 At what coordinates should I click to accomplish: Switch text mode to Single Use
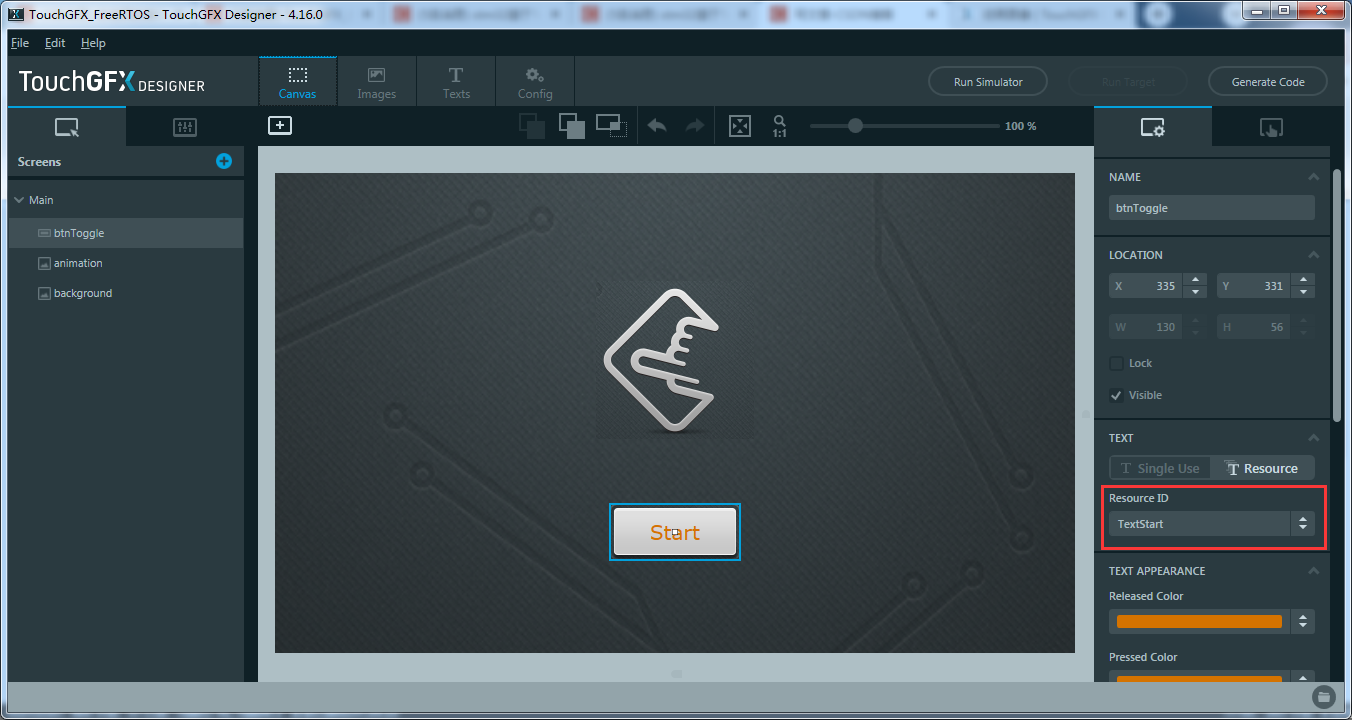(1160, 468)
